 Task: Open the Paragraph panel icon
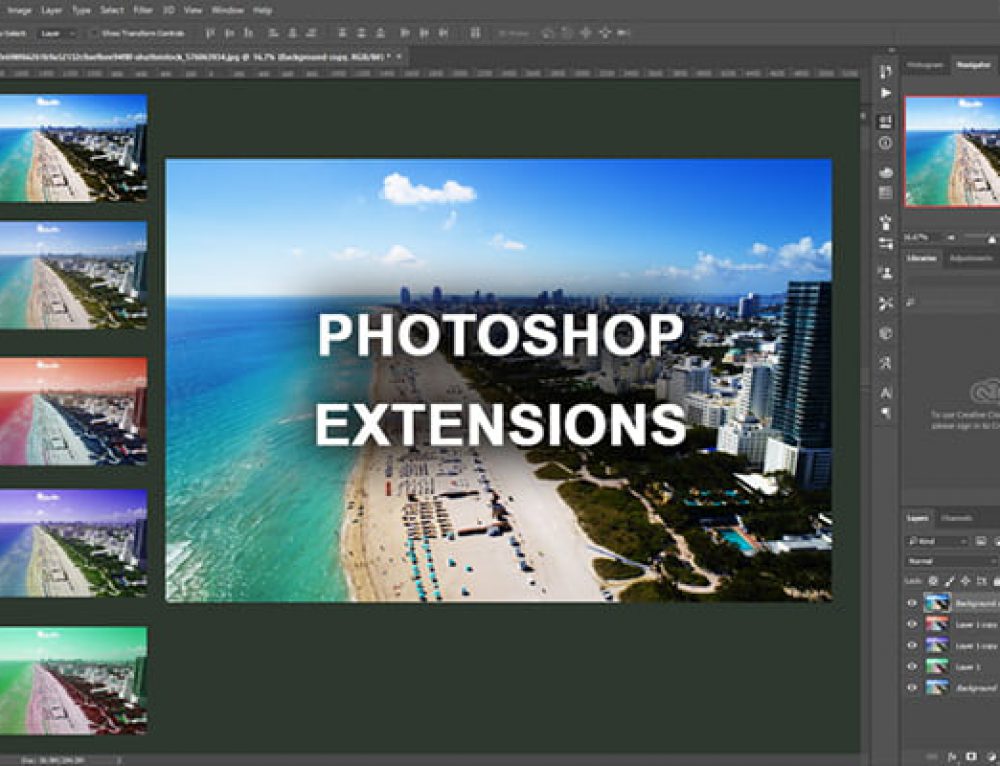pyautogui.click(x=885, y=413)
